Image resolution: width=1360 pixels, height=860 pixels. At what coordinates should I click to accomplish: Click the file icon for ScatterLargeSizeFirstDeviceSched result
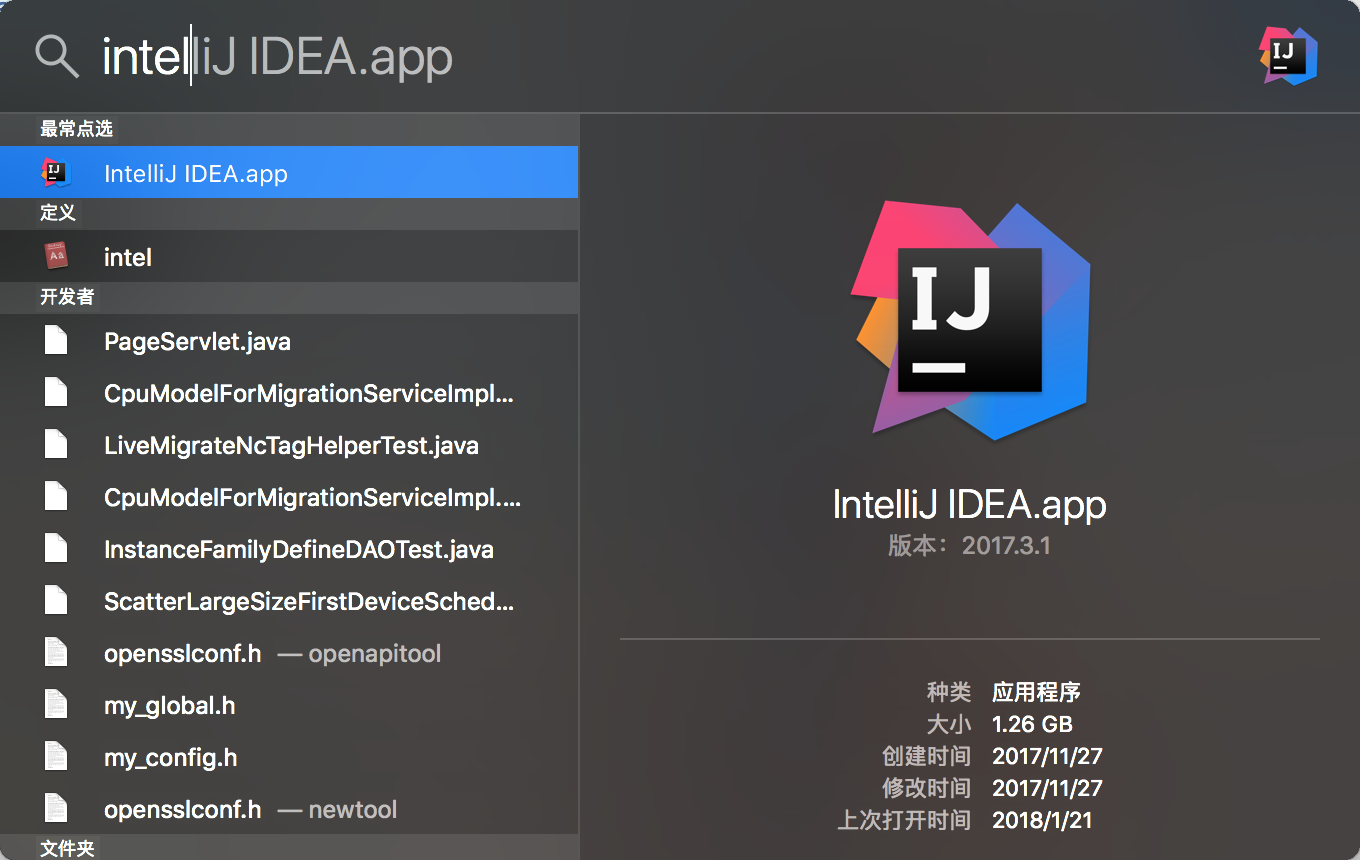pyautogui.click(x=56, y=601)
